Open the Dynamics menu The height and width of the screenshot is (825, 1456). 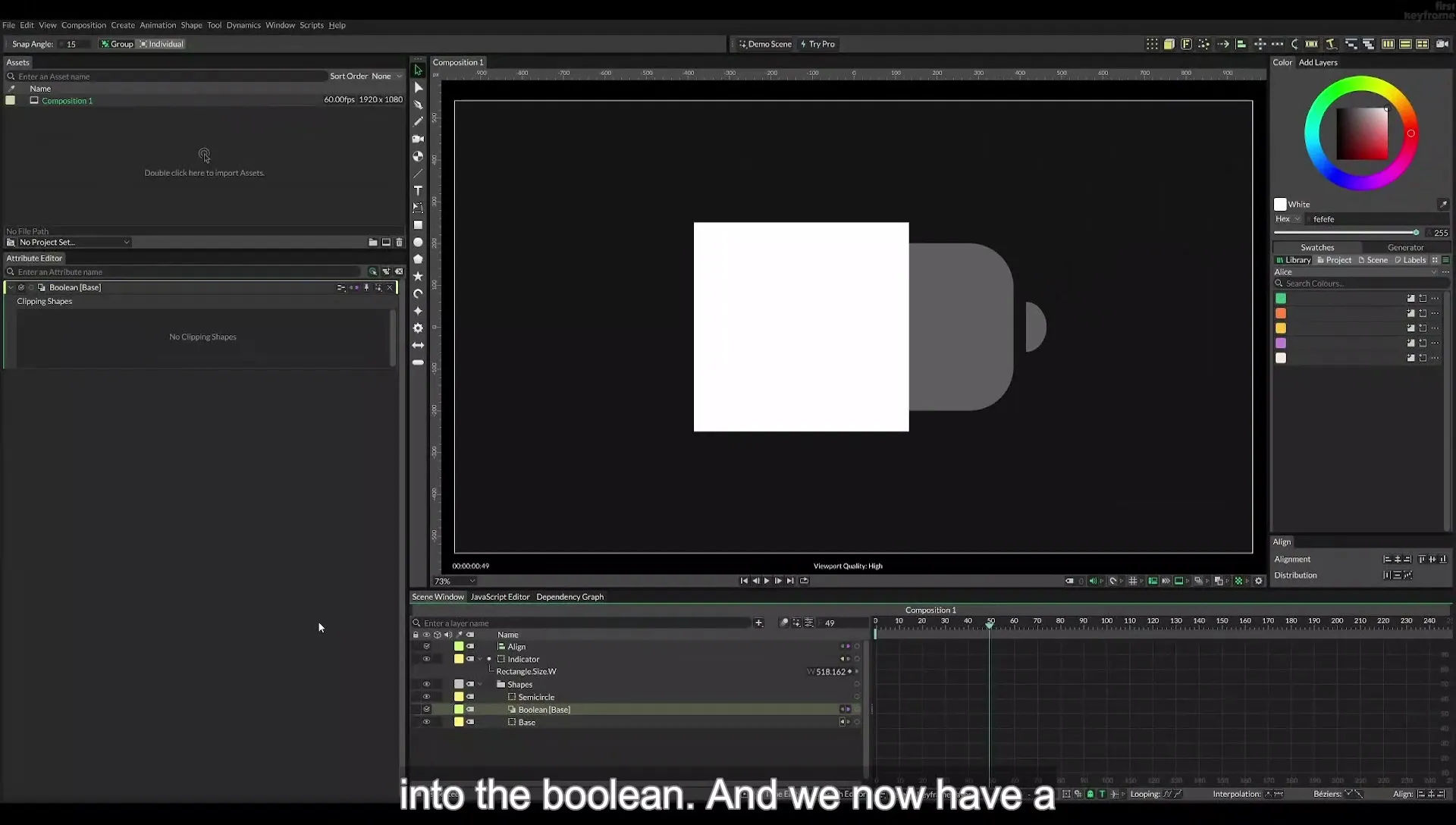pyautogui.click(x=243, y=25)
